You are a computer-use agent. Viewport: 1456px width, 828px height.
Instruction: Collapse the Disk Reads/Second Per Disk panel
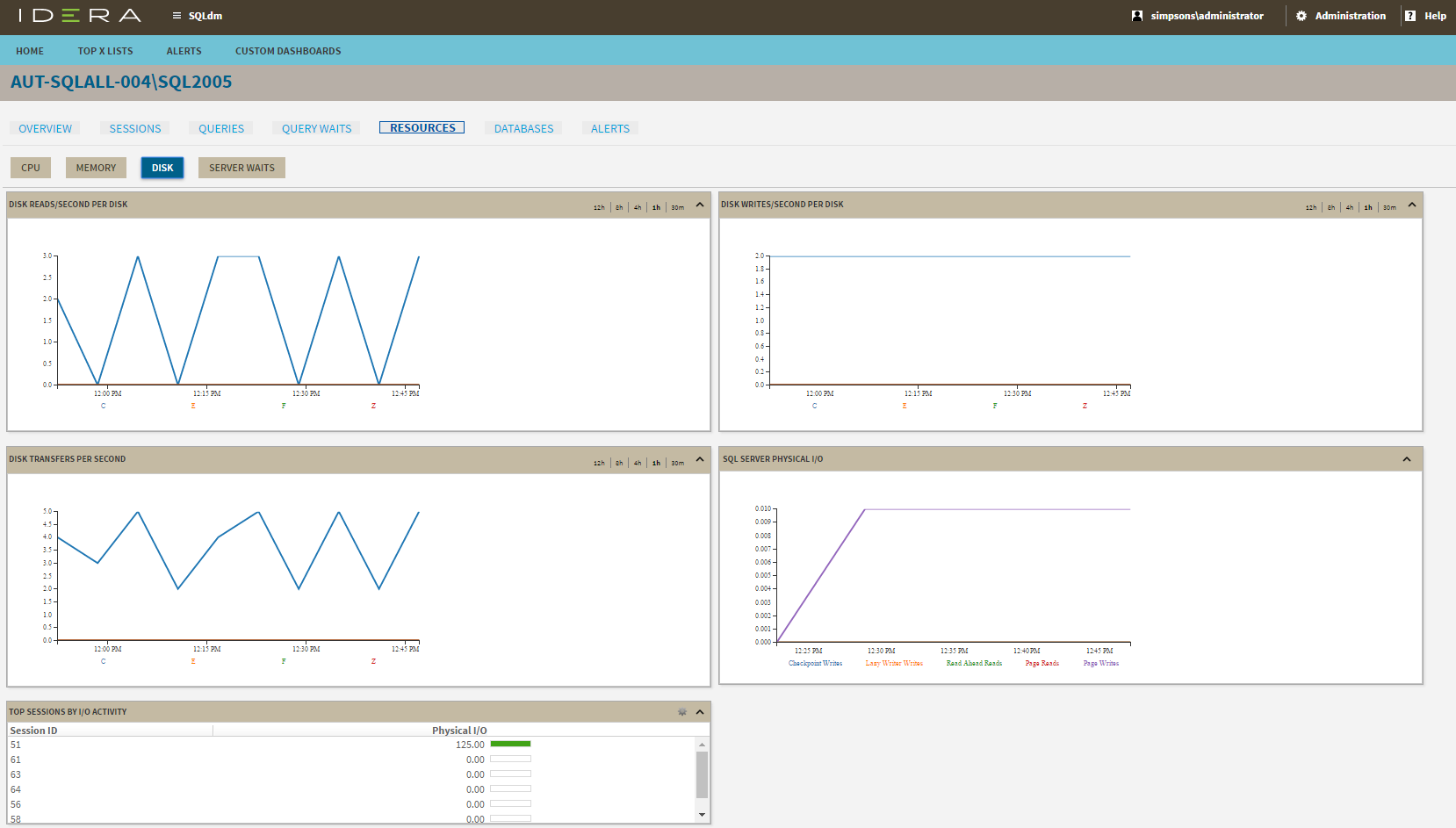(700, 205)
